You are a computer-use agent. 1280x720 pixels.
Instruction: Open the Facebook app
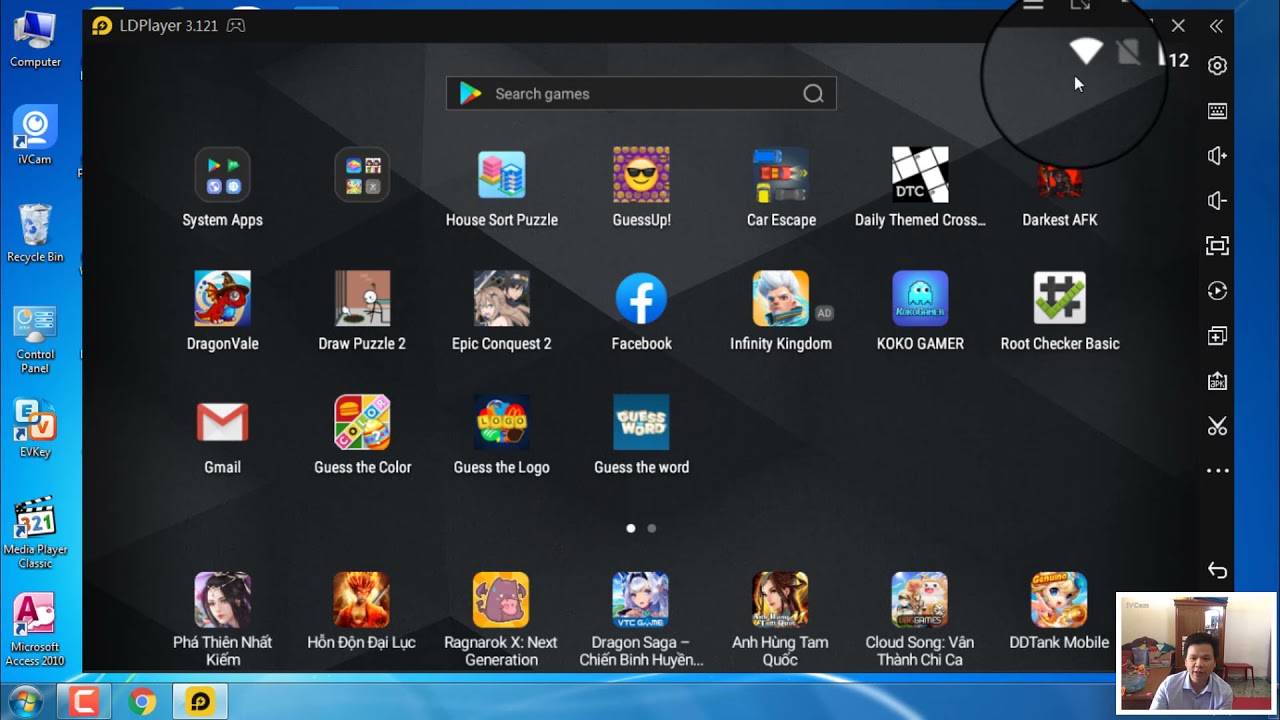[641, 298]
